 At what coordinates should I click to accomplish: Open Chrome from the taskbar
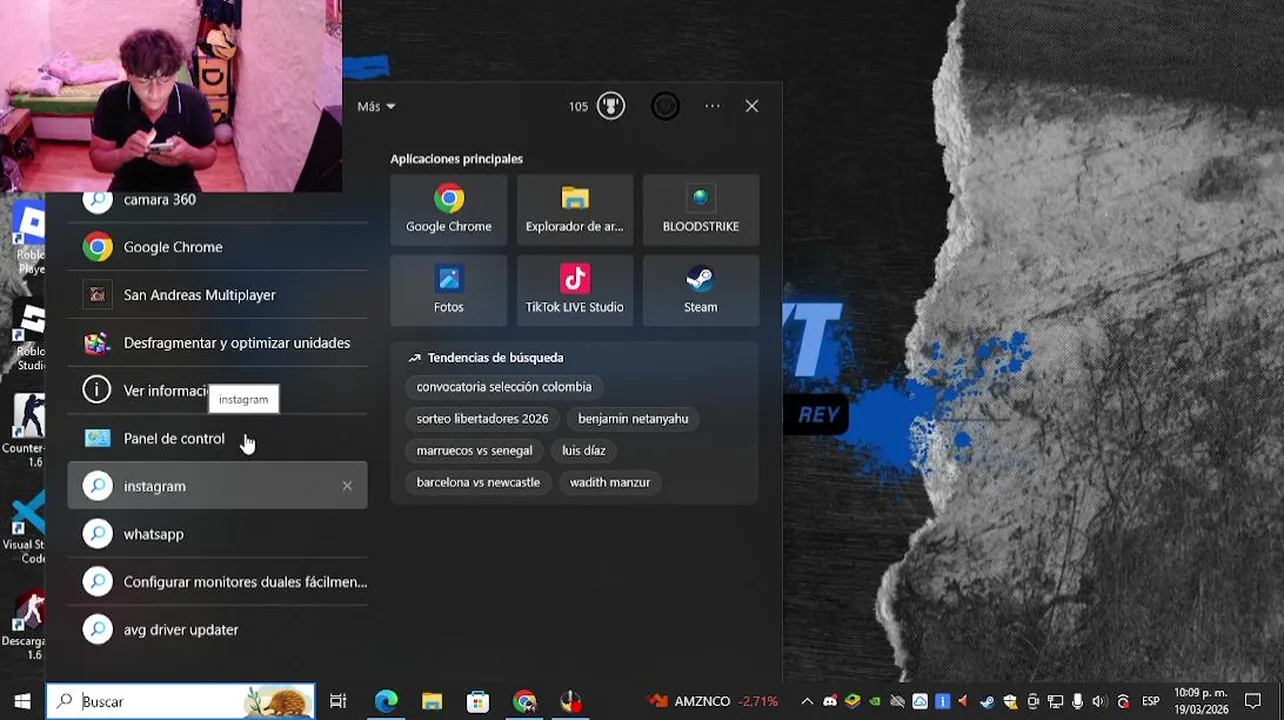click(x=524, y=701)
